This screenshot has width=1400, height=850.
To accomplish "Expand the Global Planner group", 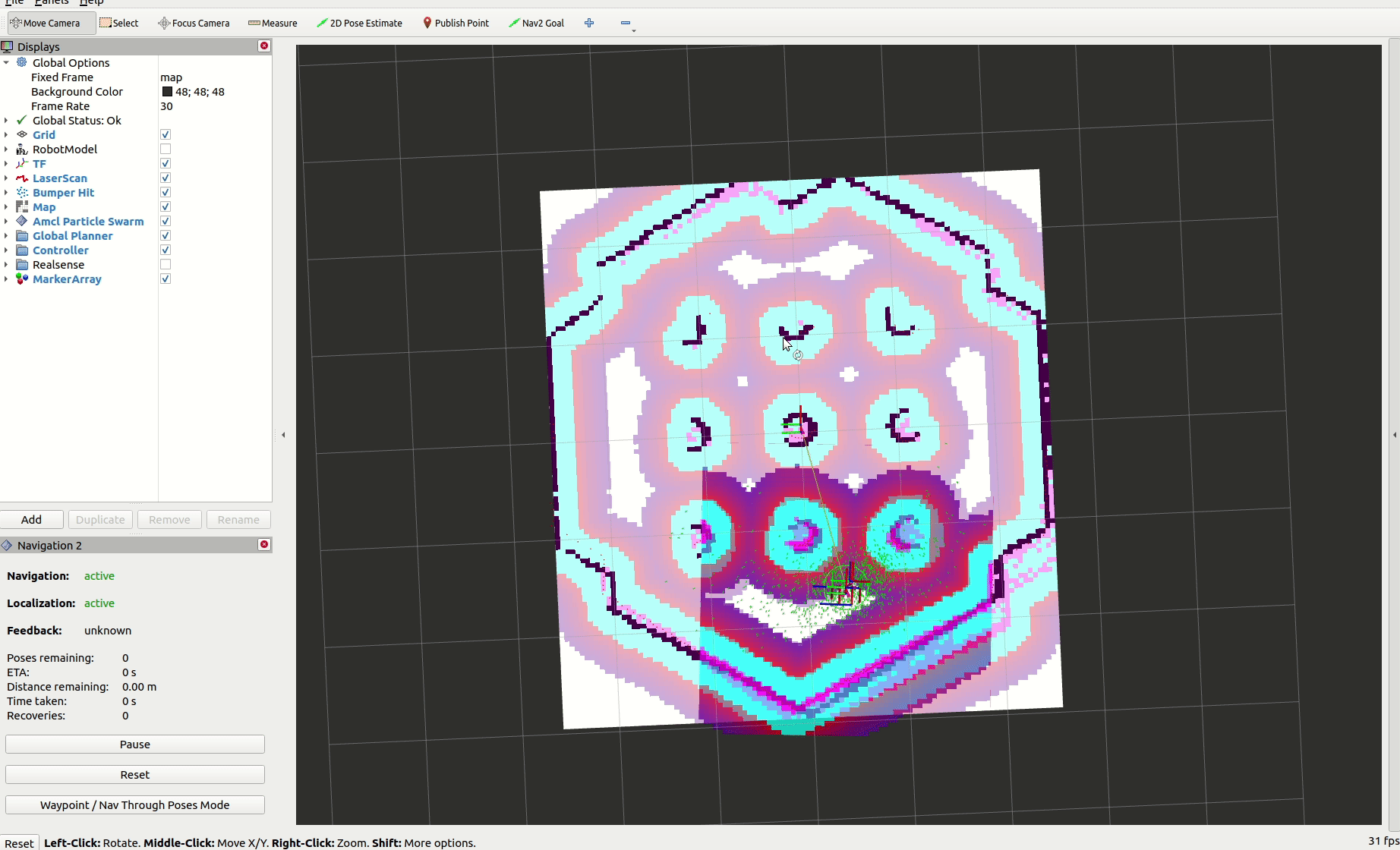I will [x=6, y=235].
